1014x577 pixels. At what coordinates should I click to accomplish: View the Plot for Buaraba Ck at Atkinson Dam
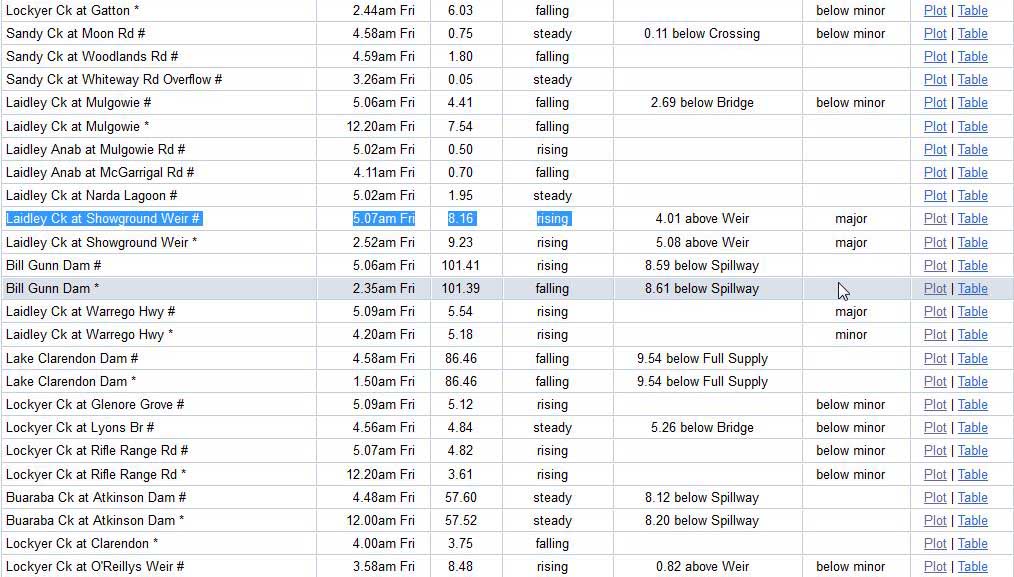click(x=934, y=497)
